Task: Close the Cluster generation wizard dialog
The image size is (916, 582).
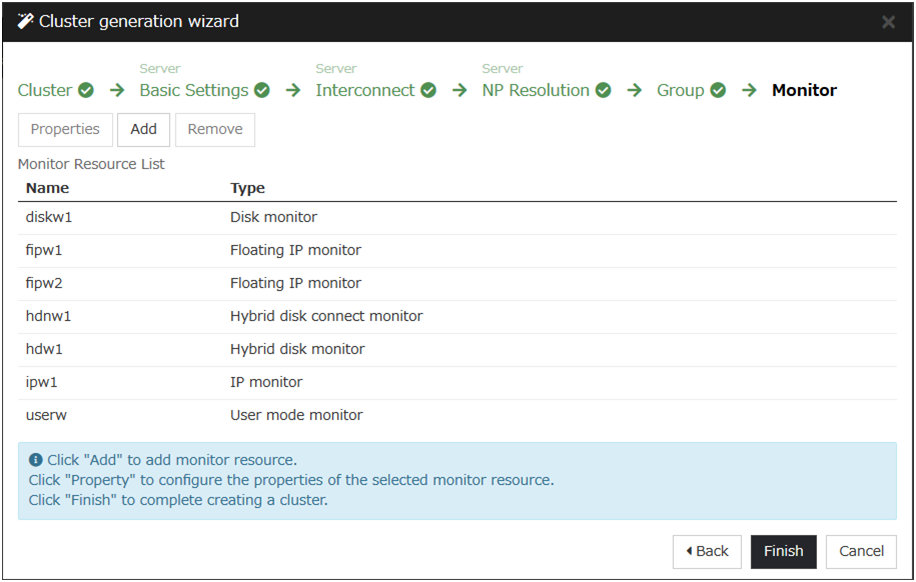Action: [x=888, y=22]
